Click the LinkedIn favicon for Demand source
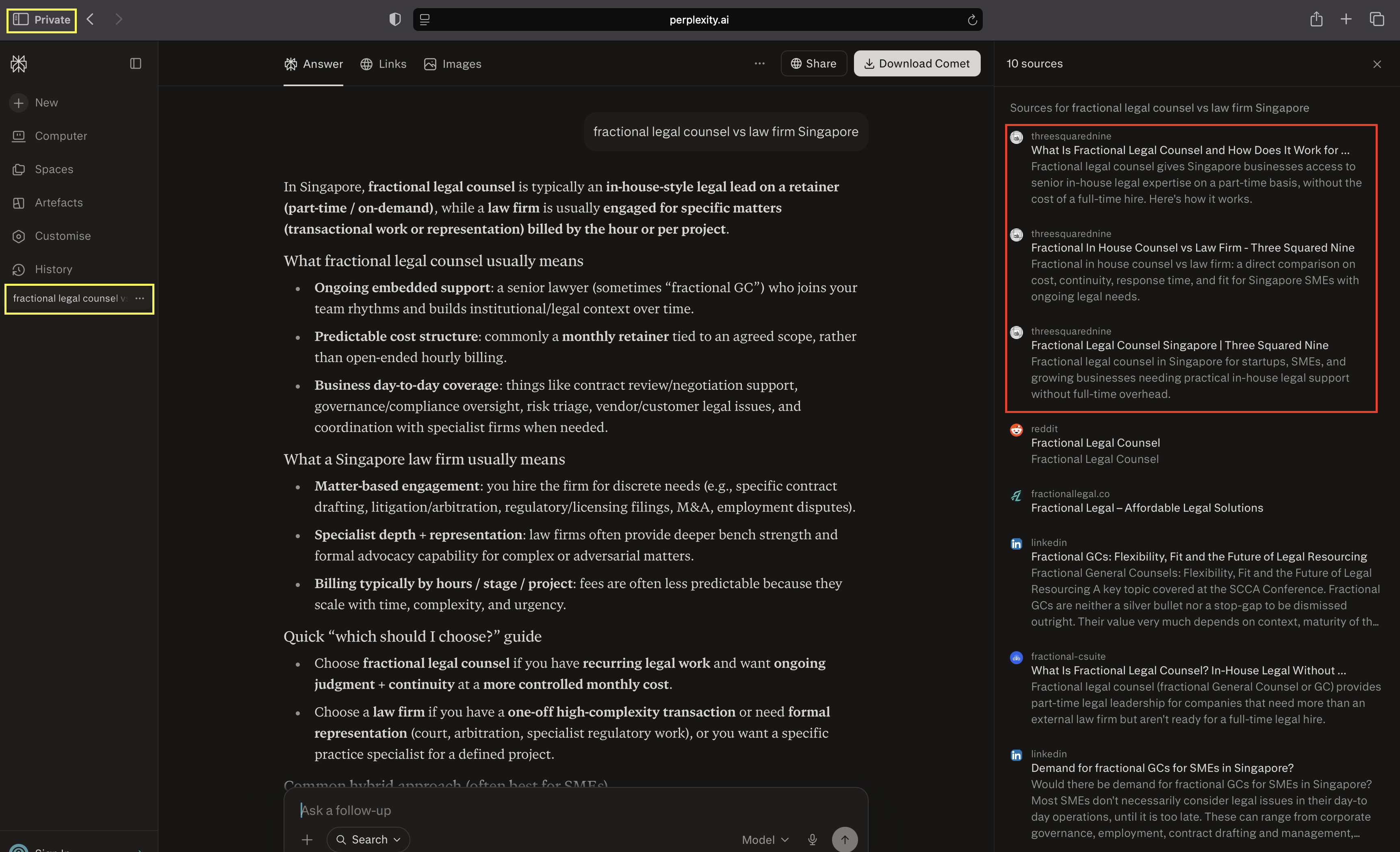This screenshot has width=1400, height=852. tap(1016, 755)
